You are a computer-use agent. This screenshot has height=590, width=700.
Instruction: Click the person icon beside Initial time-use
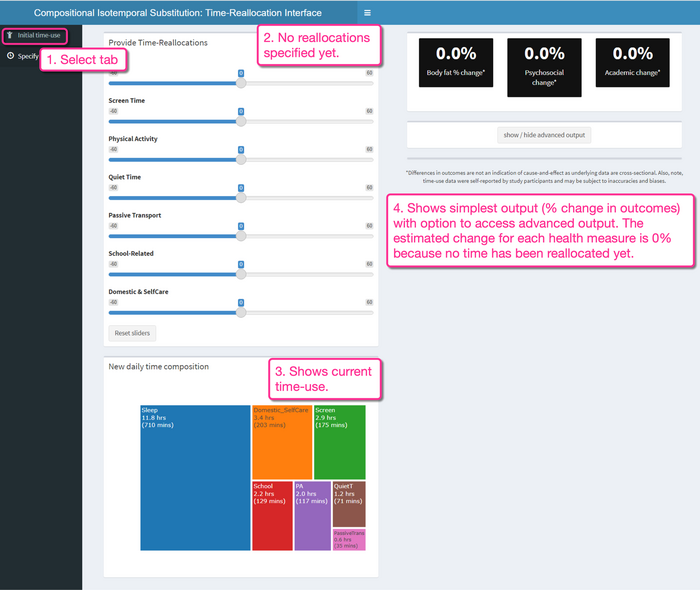coord(10,36)
